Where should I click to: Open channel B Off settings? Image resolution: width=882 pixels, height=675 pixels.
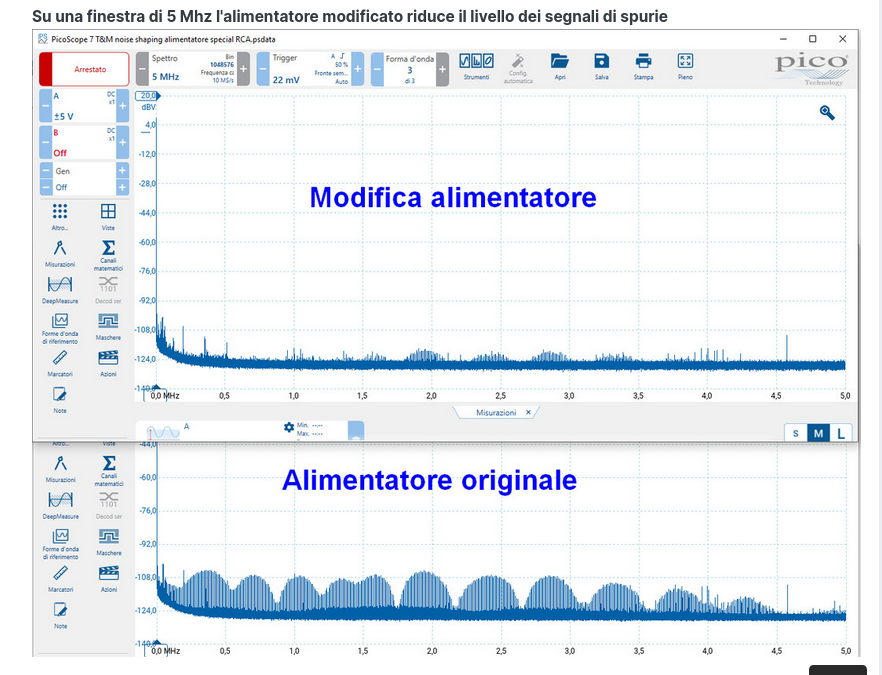click(84, 142)
